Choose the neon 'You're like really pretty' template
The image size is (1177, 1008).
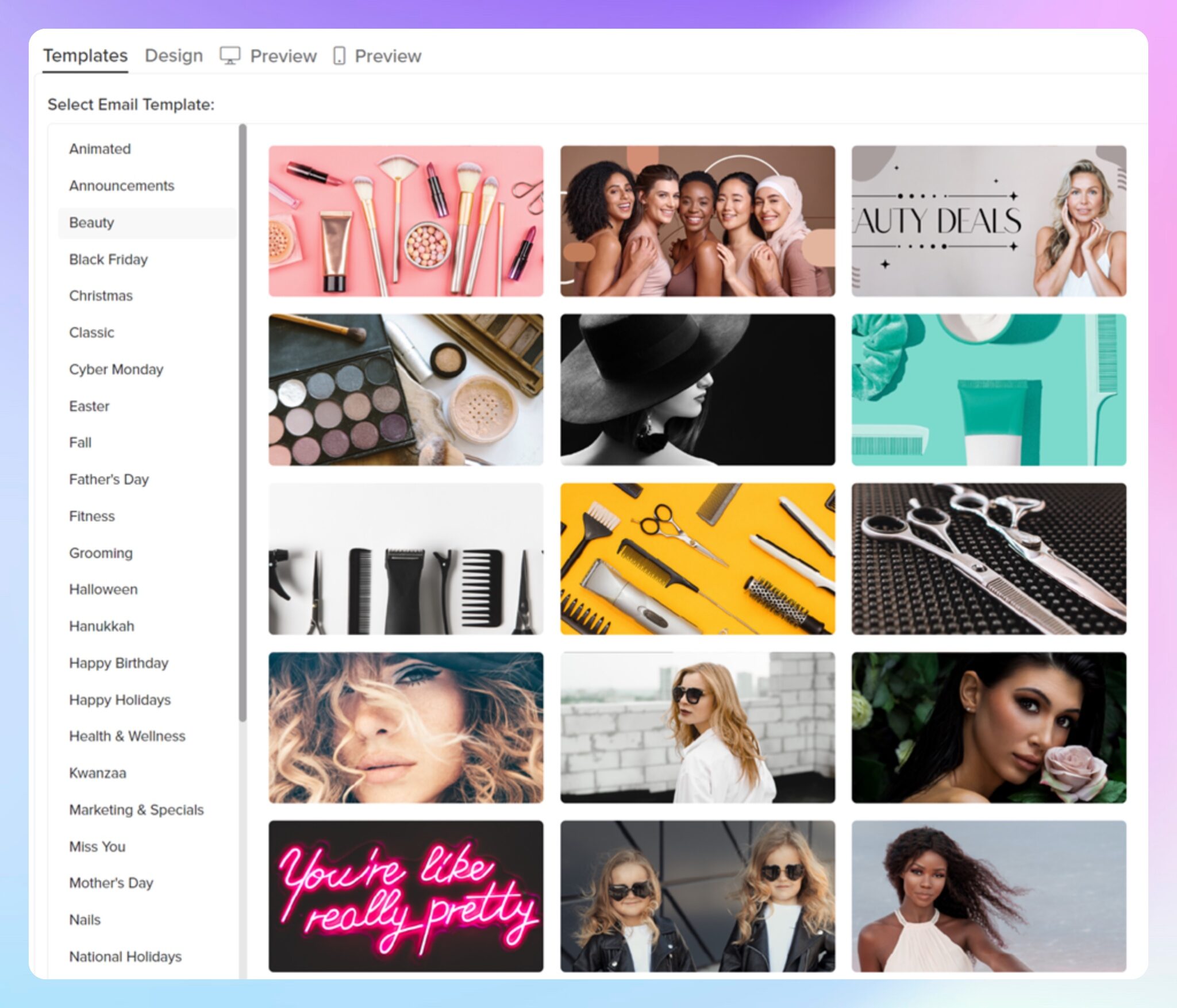click(406, 896)
